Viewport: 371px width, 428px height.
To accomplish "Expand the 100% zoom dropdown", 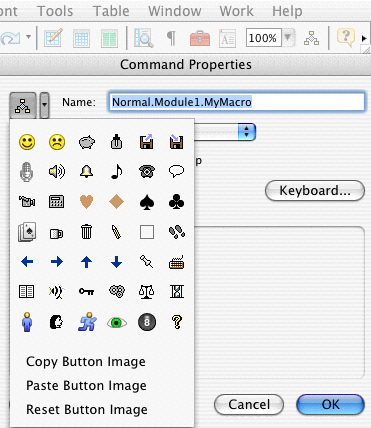I will tap(287, 37).
